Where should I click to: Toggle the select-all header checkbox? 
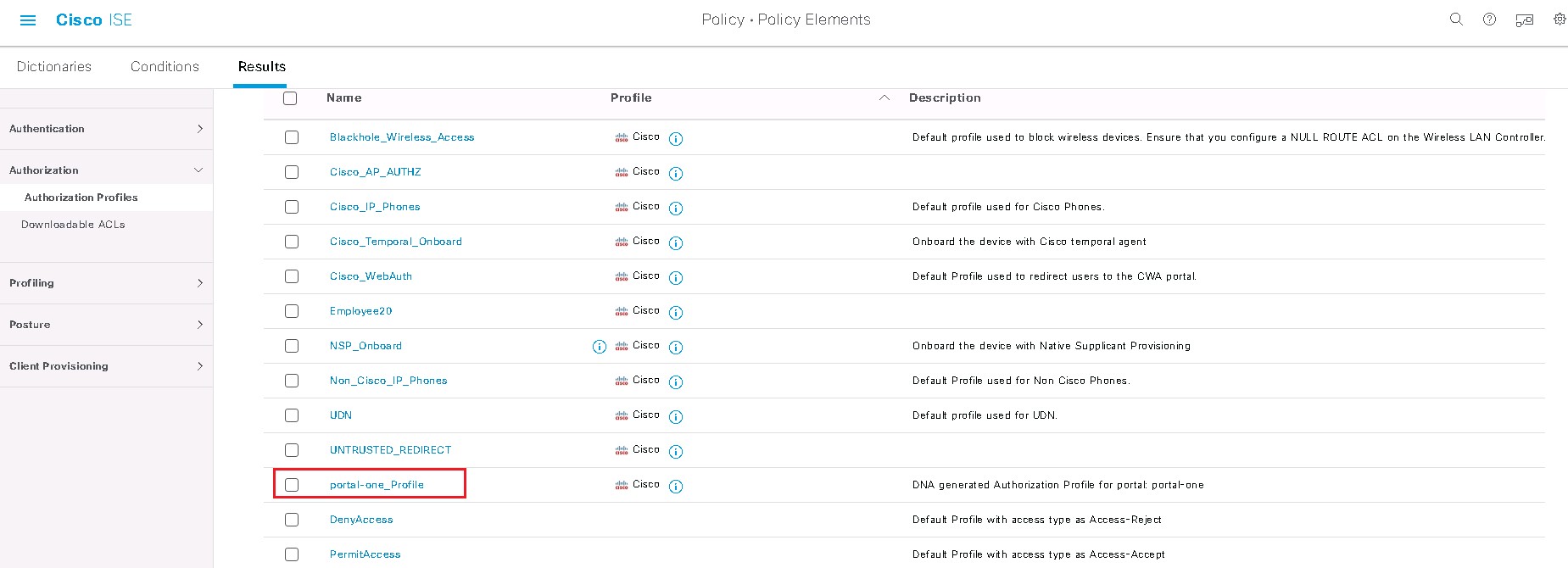click(290, 98)
